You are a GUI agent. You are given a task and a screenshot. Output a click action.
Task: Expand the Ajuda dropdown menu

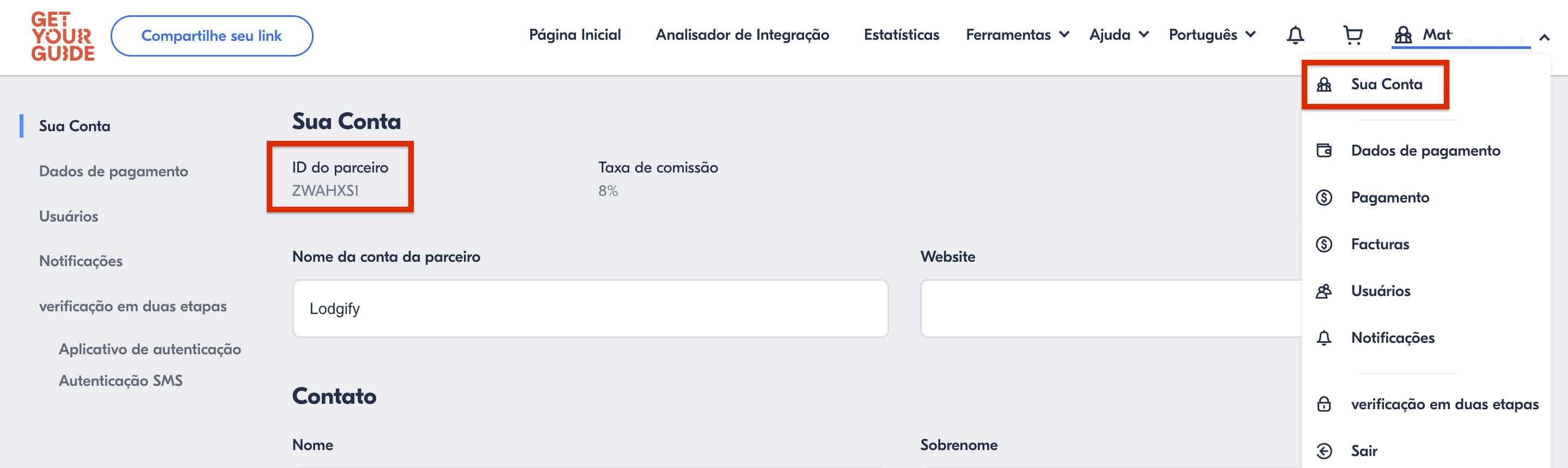[1119, 35]
